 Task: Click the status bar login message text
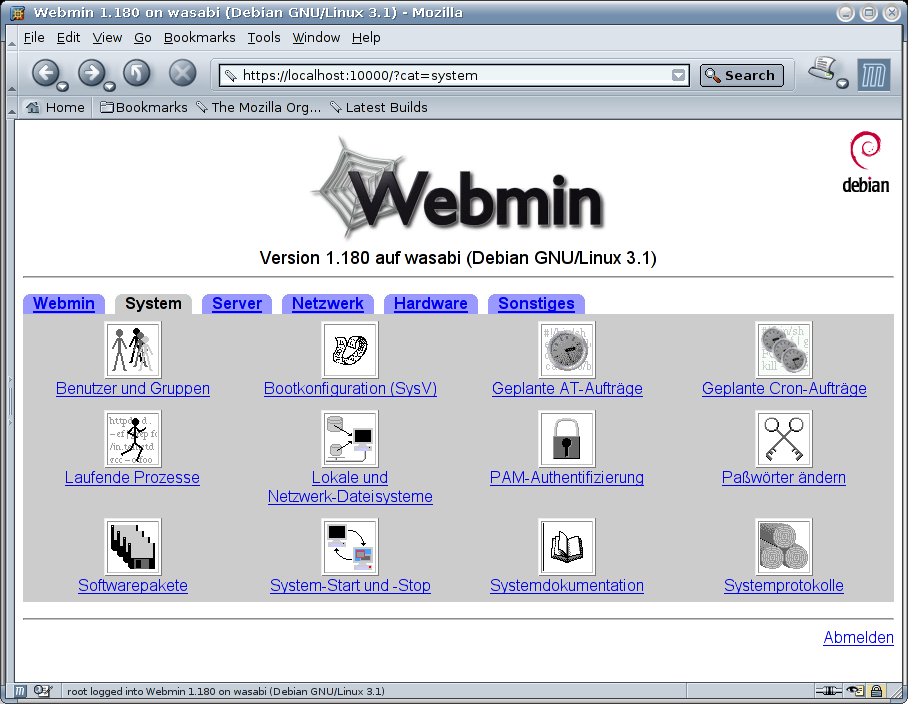point(226,691)
